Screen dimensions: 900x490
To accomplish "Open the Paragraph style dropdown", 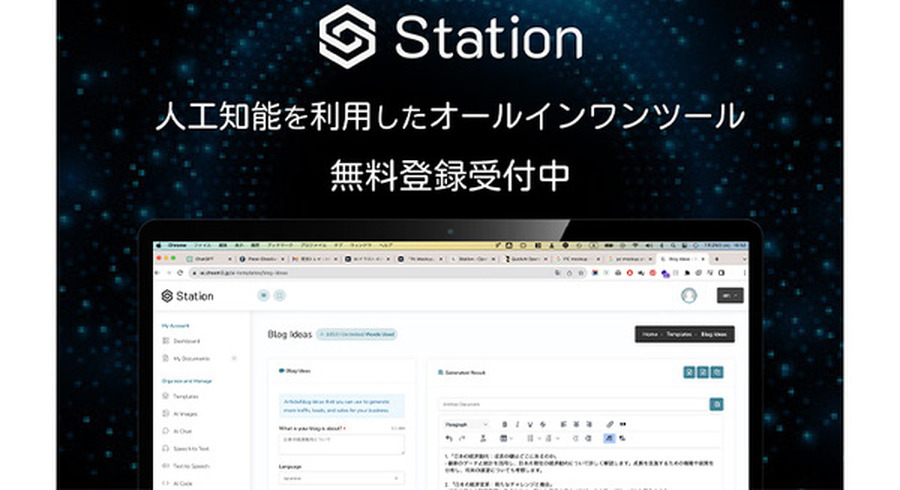I will (466, 424).
